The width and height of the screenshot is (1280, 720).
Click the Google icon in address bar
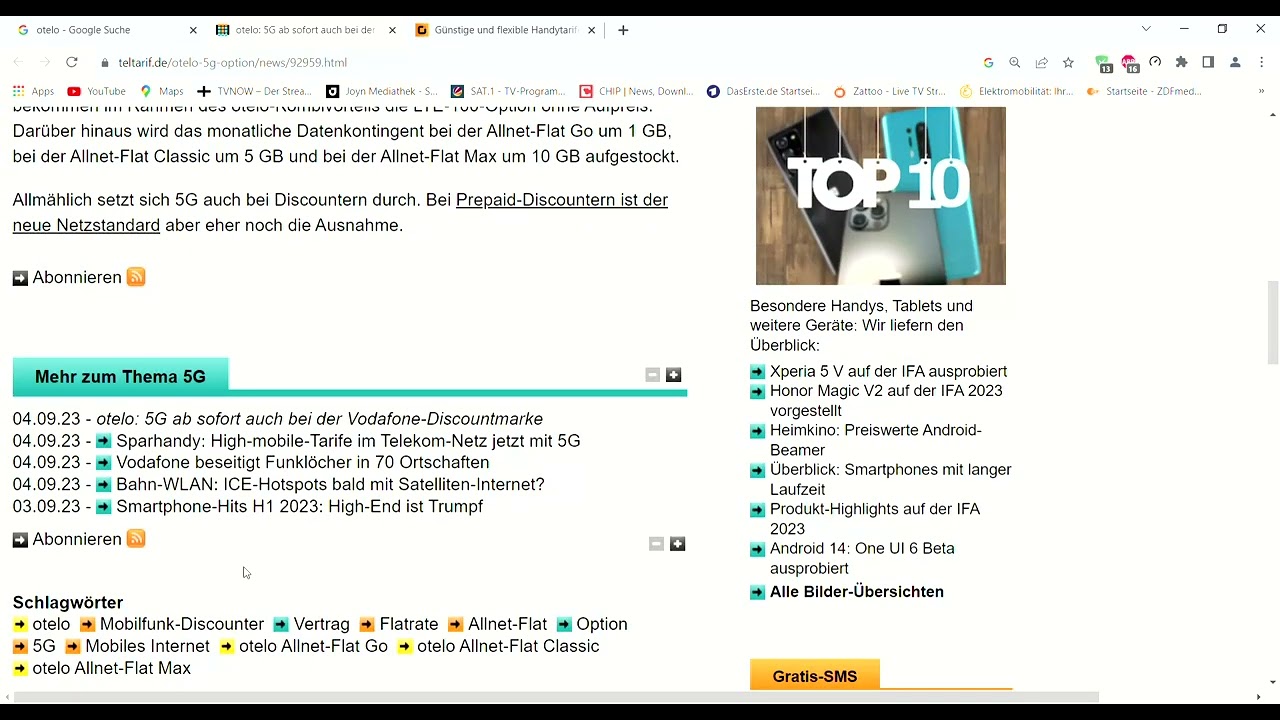[x=988, y=62]
